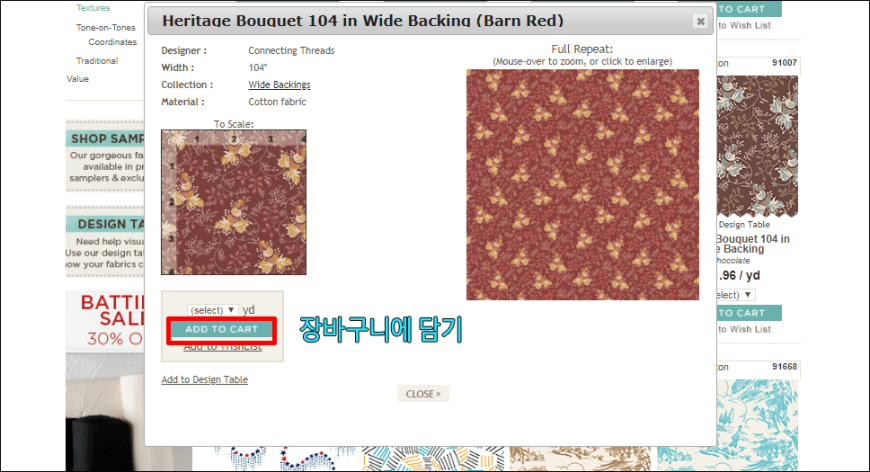Click the CLOSE » button
Image resolution: width=870 pixels, height=472 pixels.
click(423, 394)
